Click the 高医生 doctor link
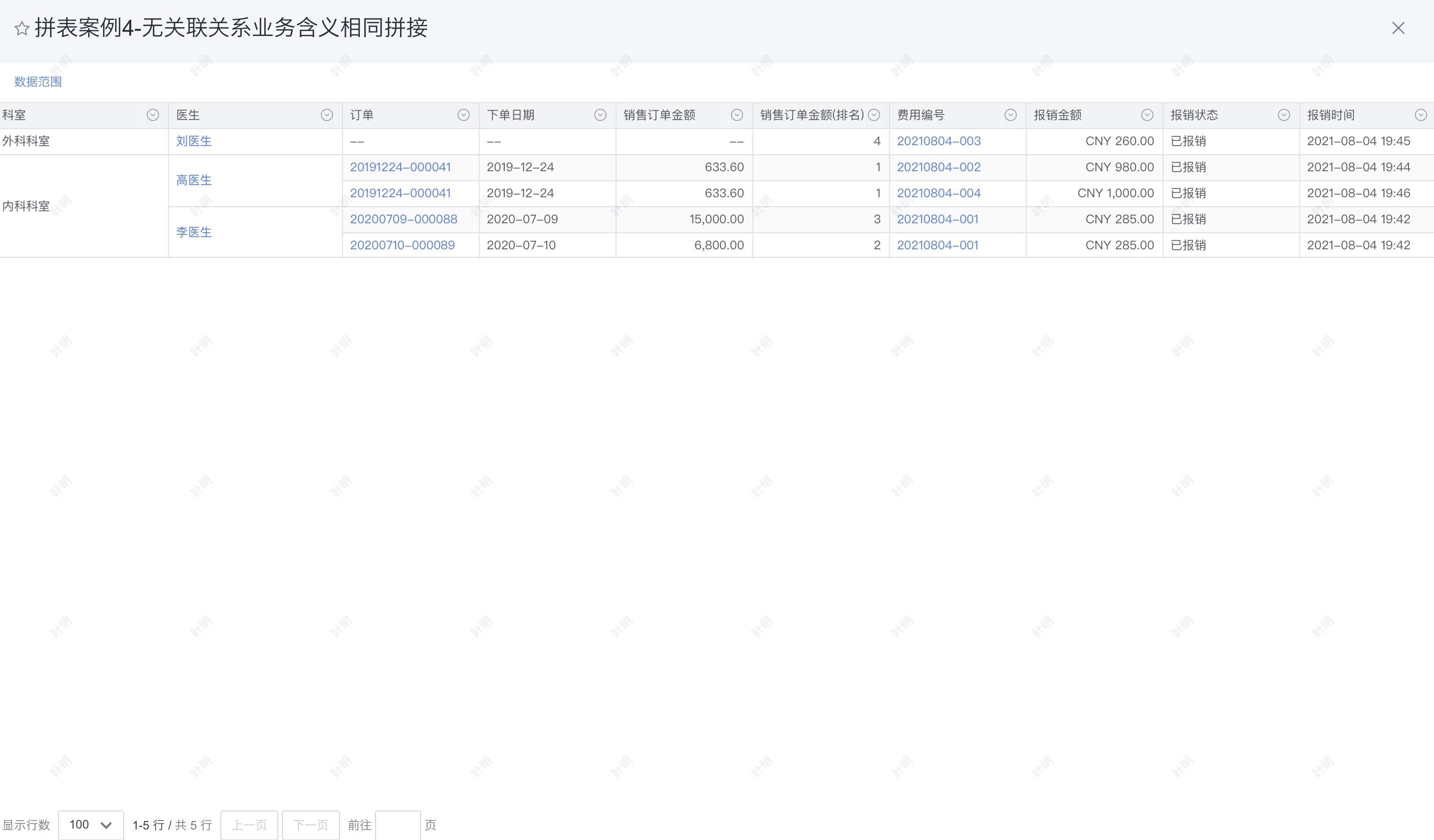This screenshot has width=1434, height=840. 193,180
